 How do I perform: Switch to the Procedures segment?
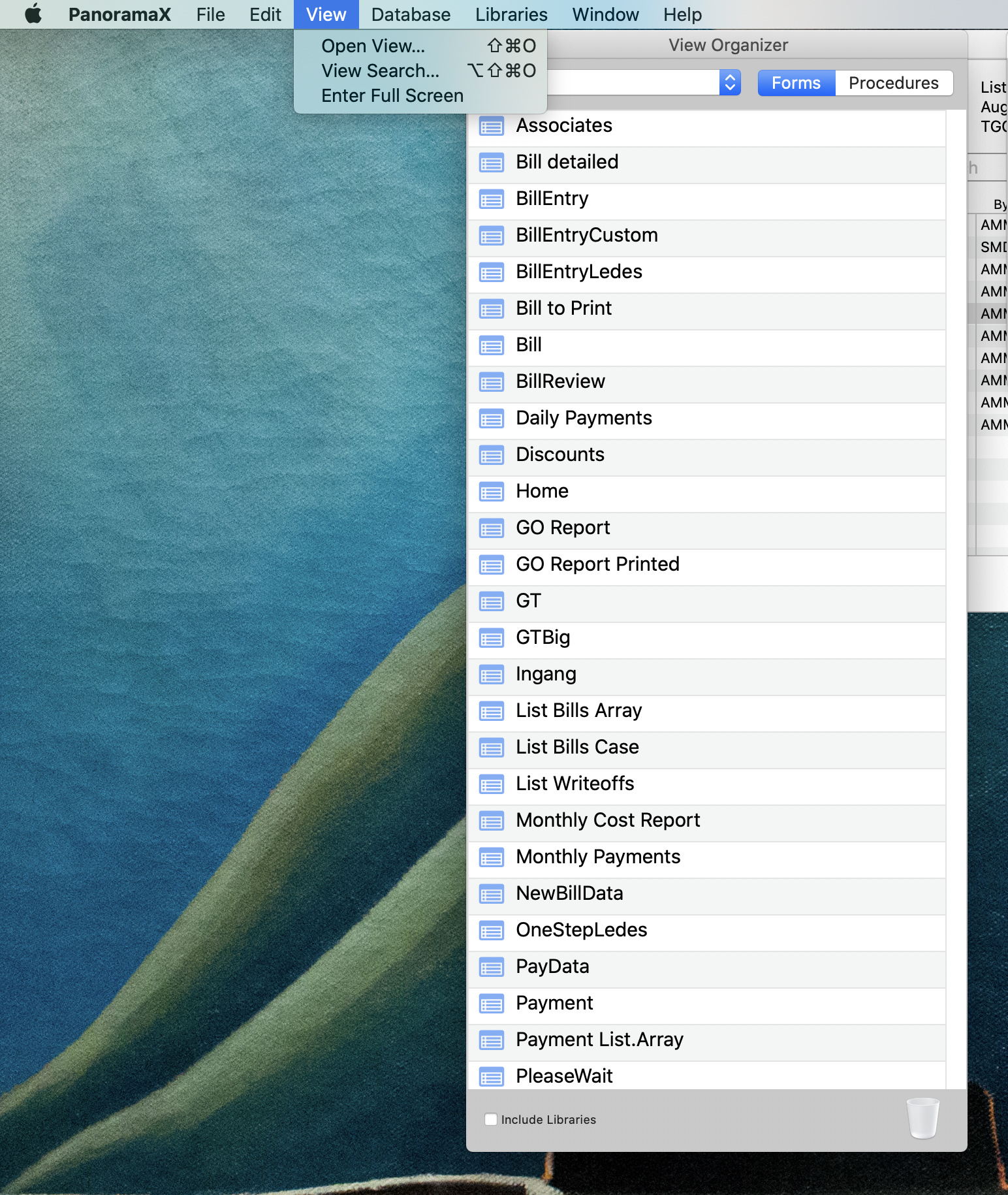pyautogui.click(x=893, y=83)
